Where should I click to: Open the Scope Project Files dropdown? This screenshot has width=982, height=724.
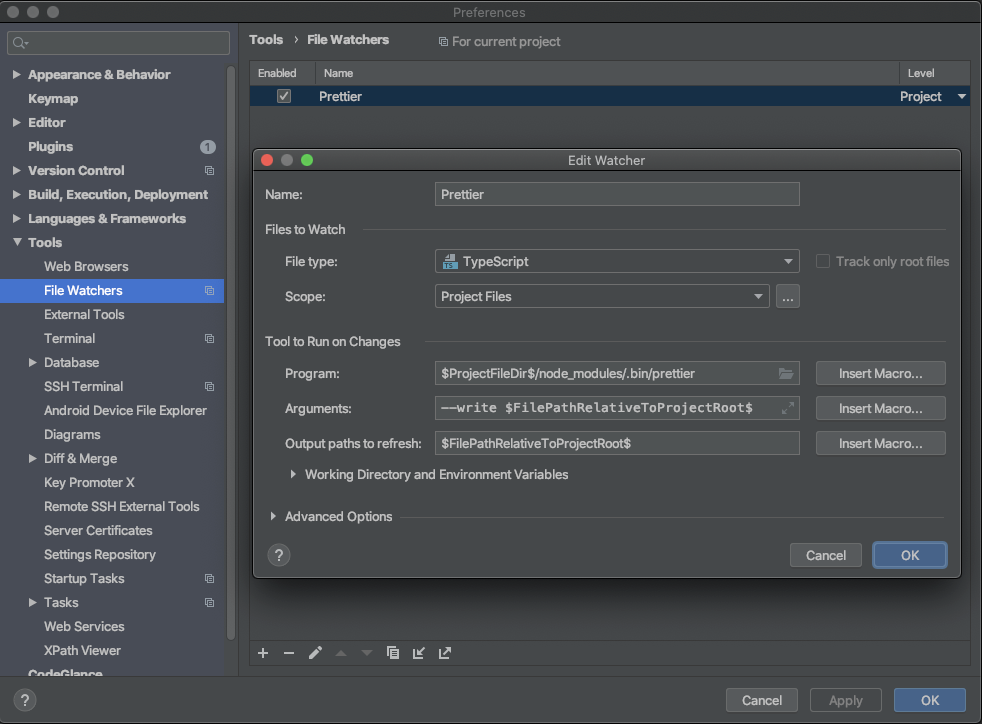[602, 296]
